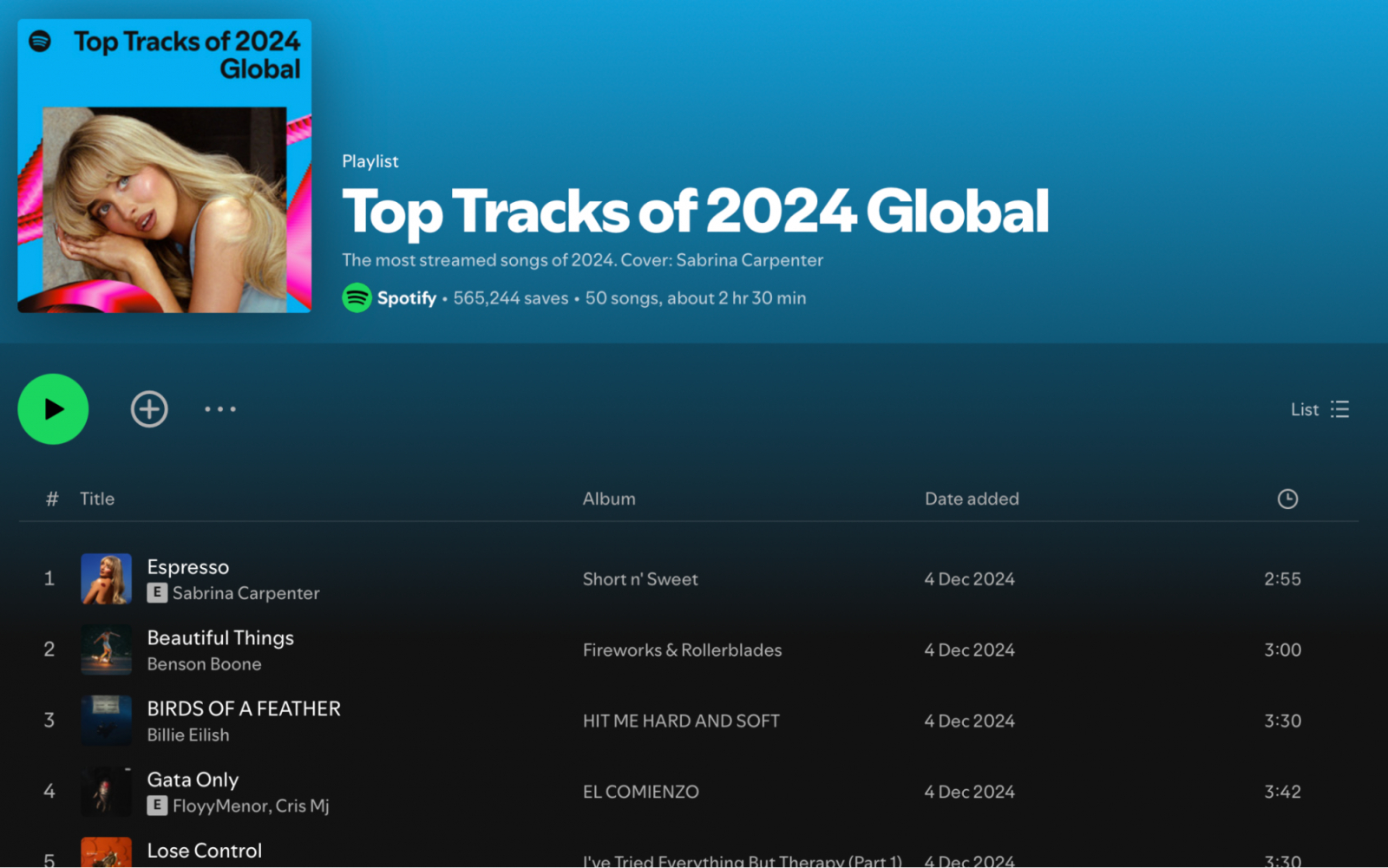Image resolution: width=1388 pixels, height=868 pixels.
Task: Sort tracks by the Title column
Action: point(97,499)
